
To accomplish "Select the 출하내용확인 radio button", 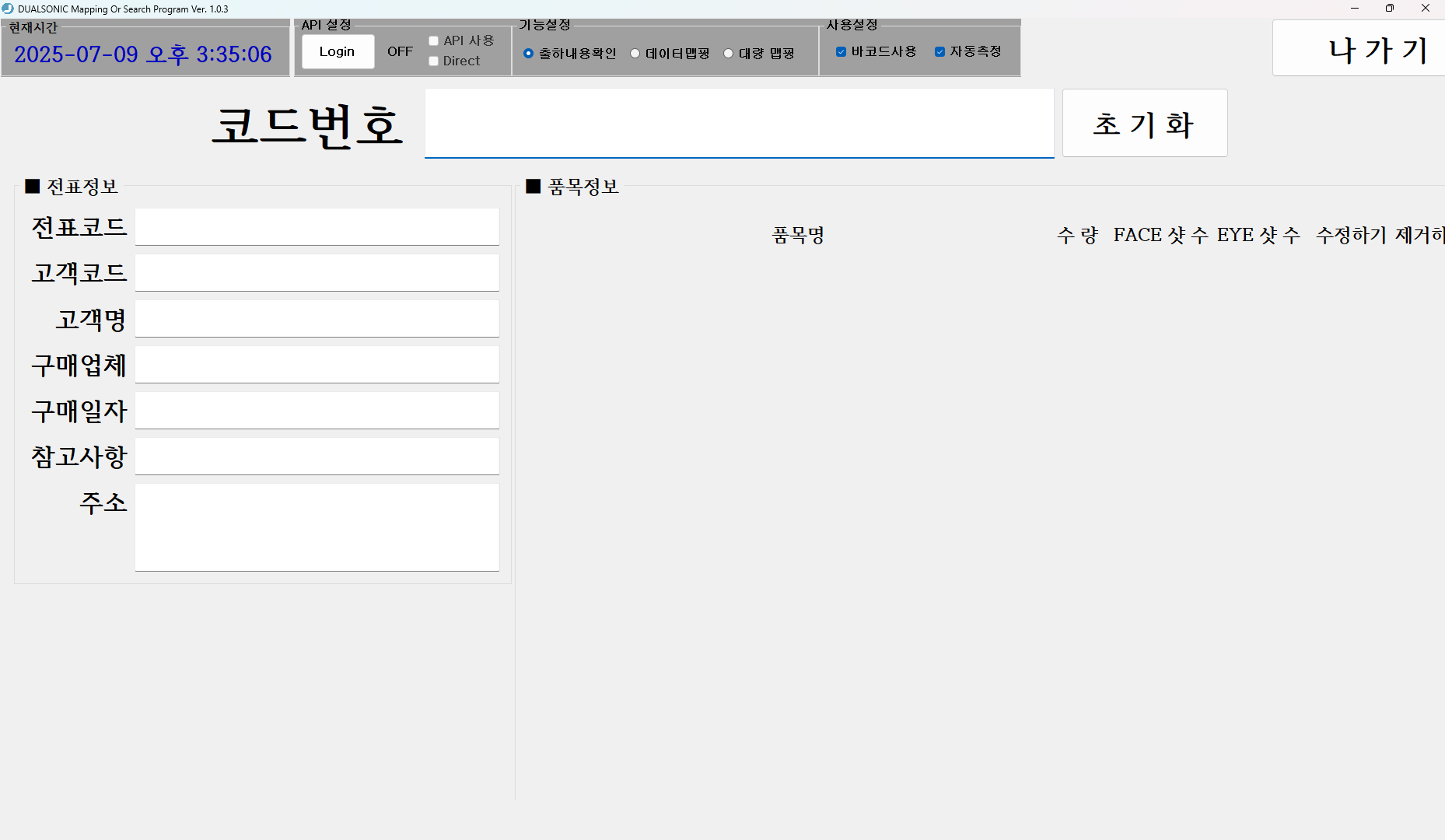I will click(530, 53).
